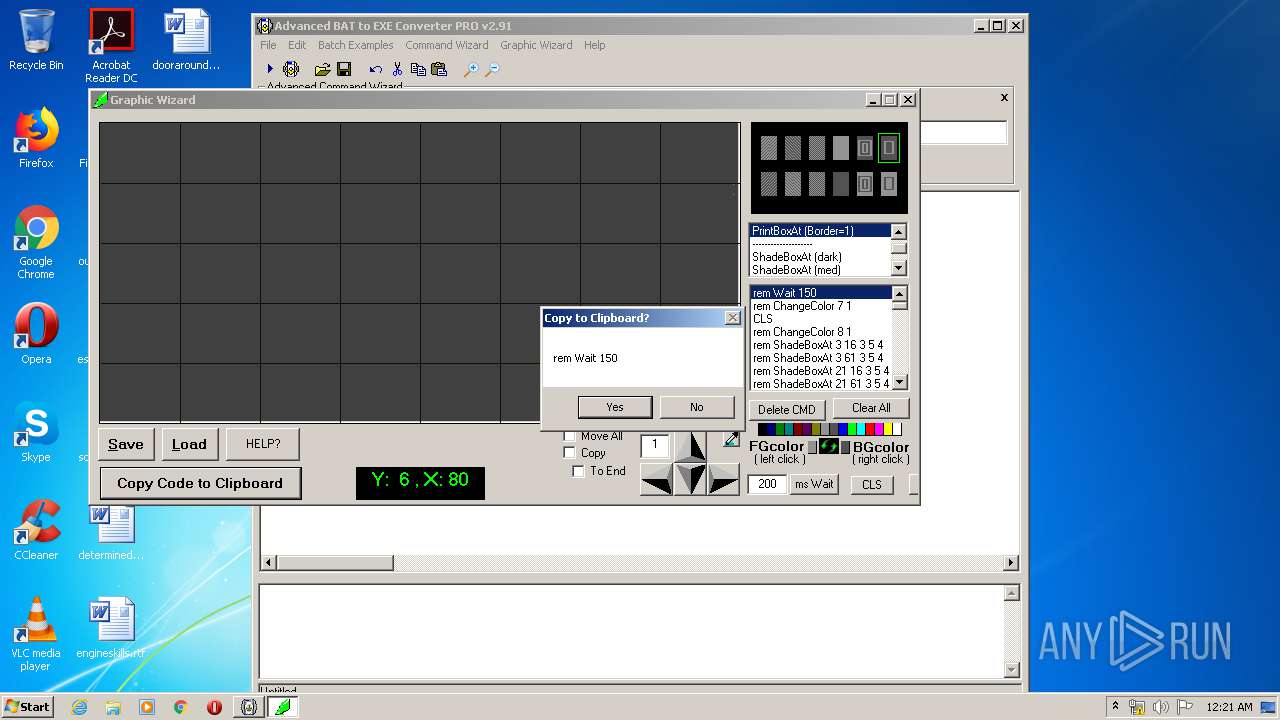Click No in Copy to Clipboard dialog
1280x720 pixels.
(697, 407)
